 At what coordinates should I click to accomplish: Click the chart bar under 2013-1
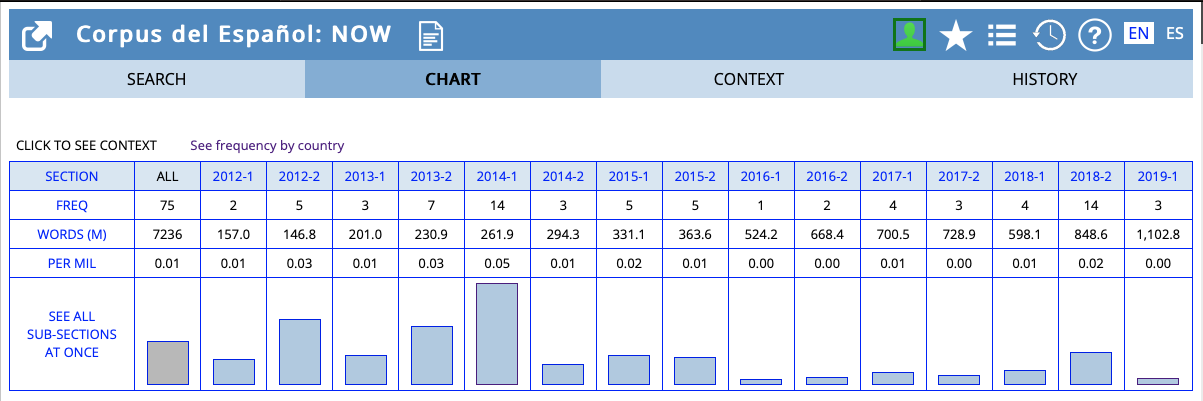365,370
